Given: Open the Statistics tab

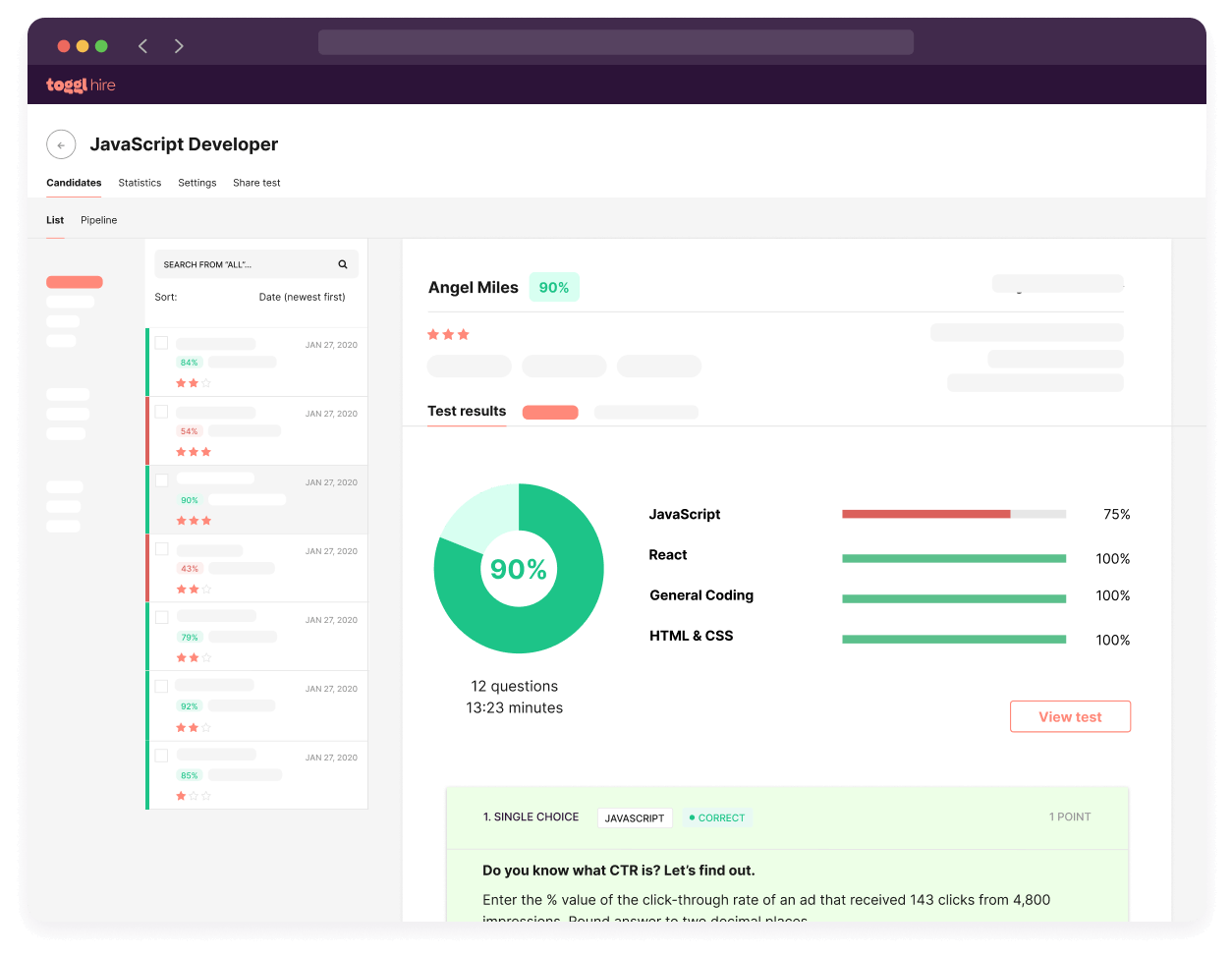Looking at the screenshot, I should tap(140, 183).
